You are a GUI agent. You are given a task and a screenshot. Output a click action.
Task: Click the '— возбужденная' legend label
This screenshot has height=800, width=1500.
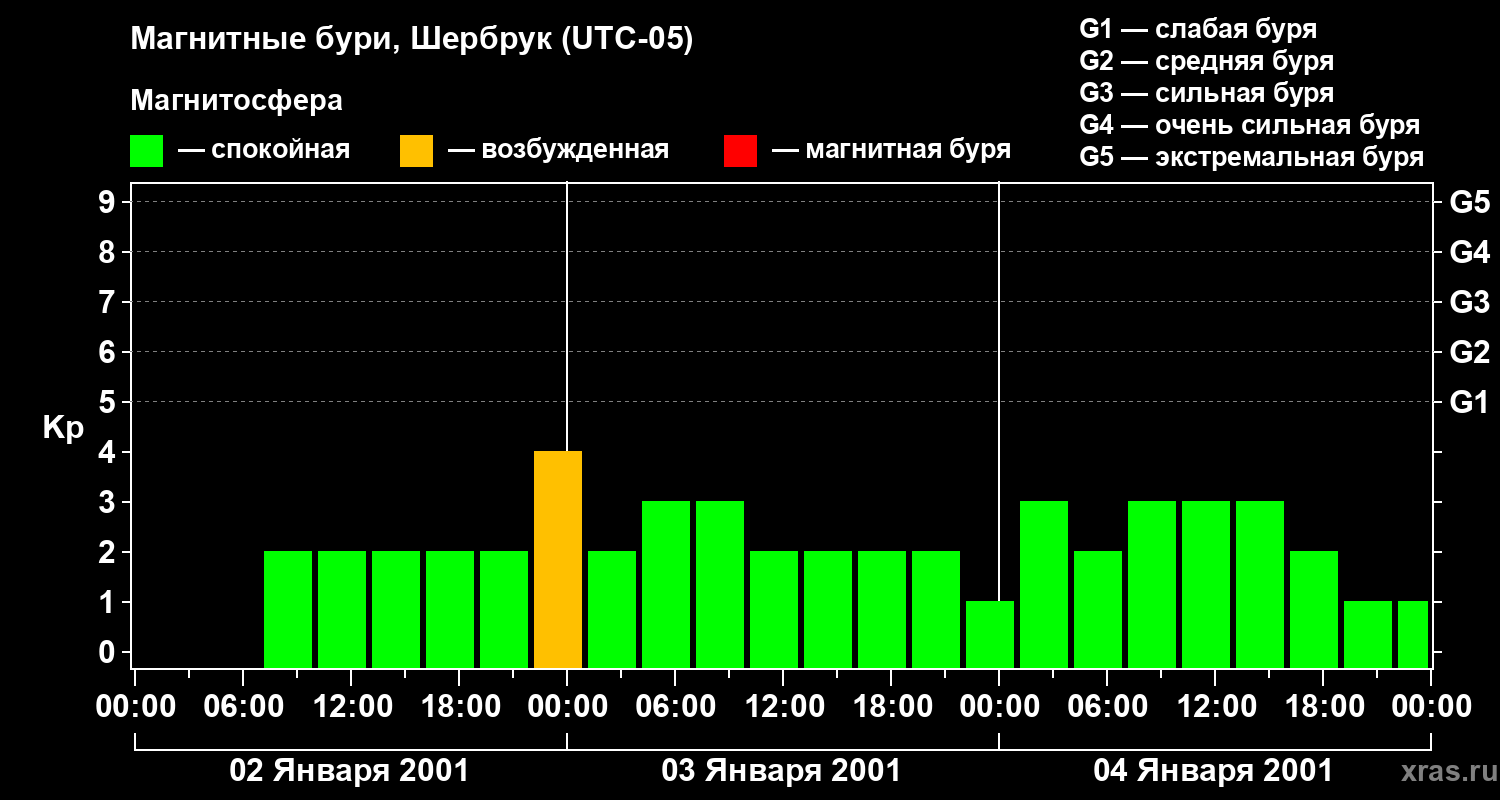pos(558,150)
